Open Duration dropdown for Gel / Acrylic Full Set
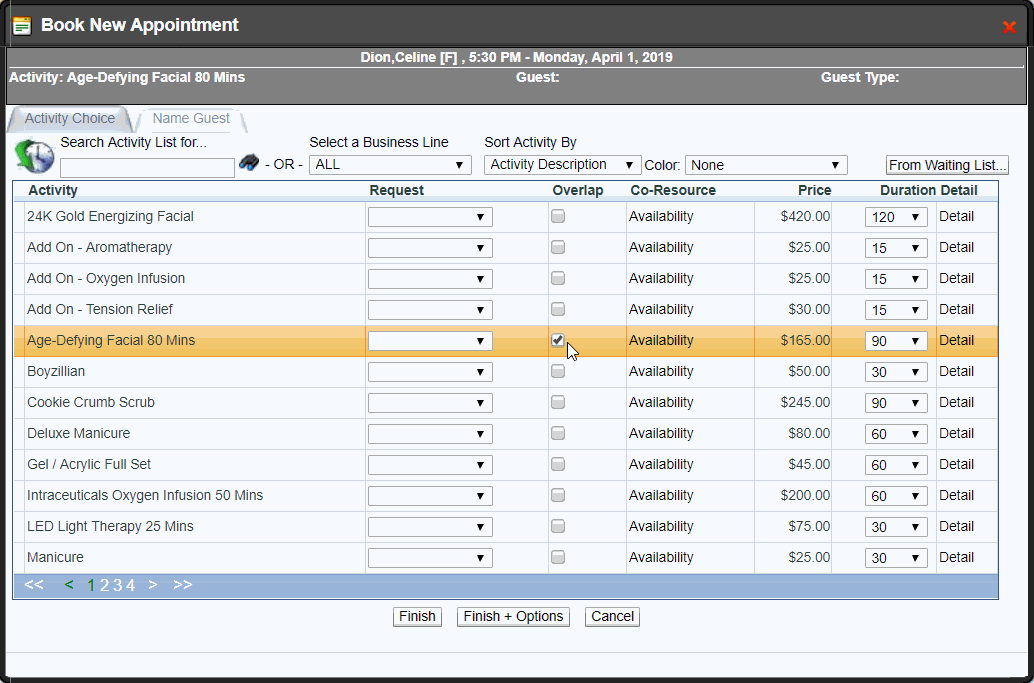This screenshot has width=1034, height=683. pyautogui.click(x=896, y=465)
